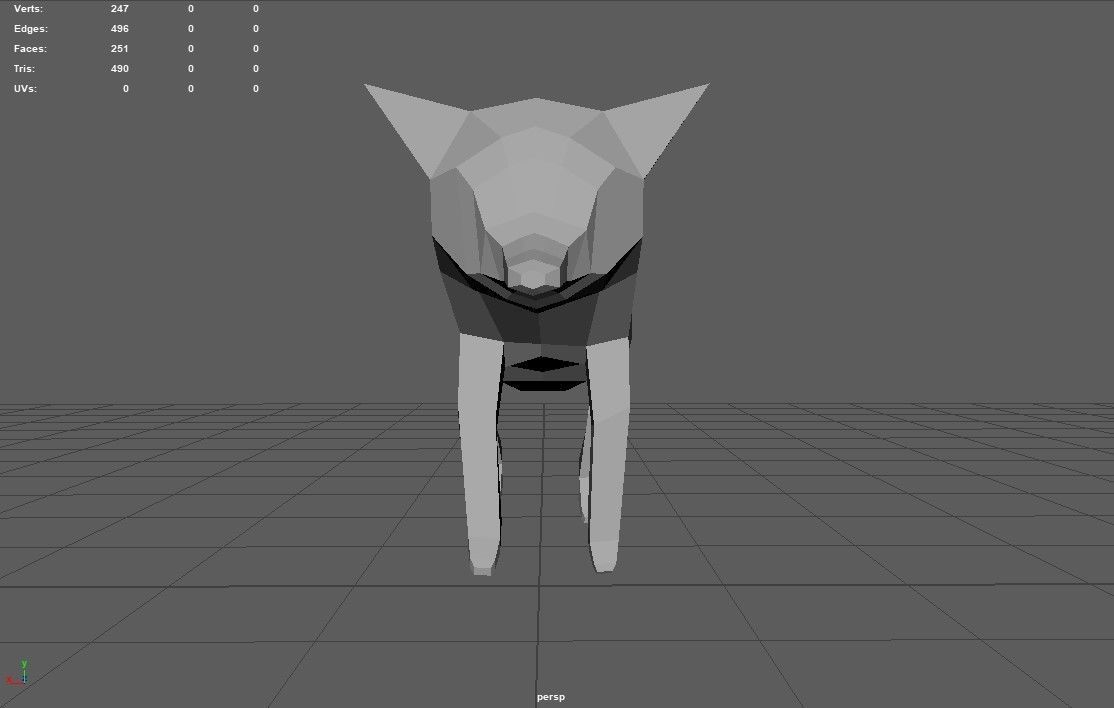This screenshot has height=708, width=1114.
Task: Click the "Edges:" heads-up display label
Action: 31,28
